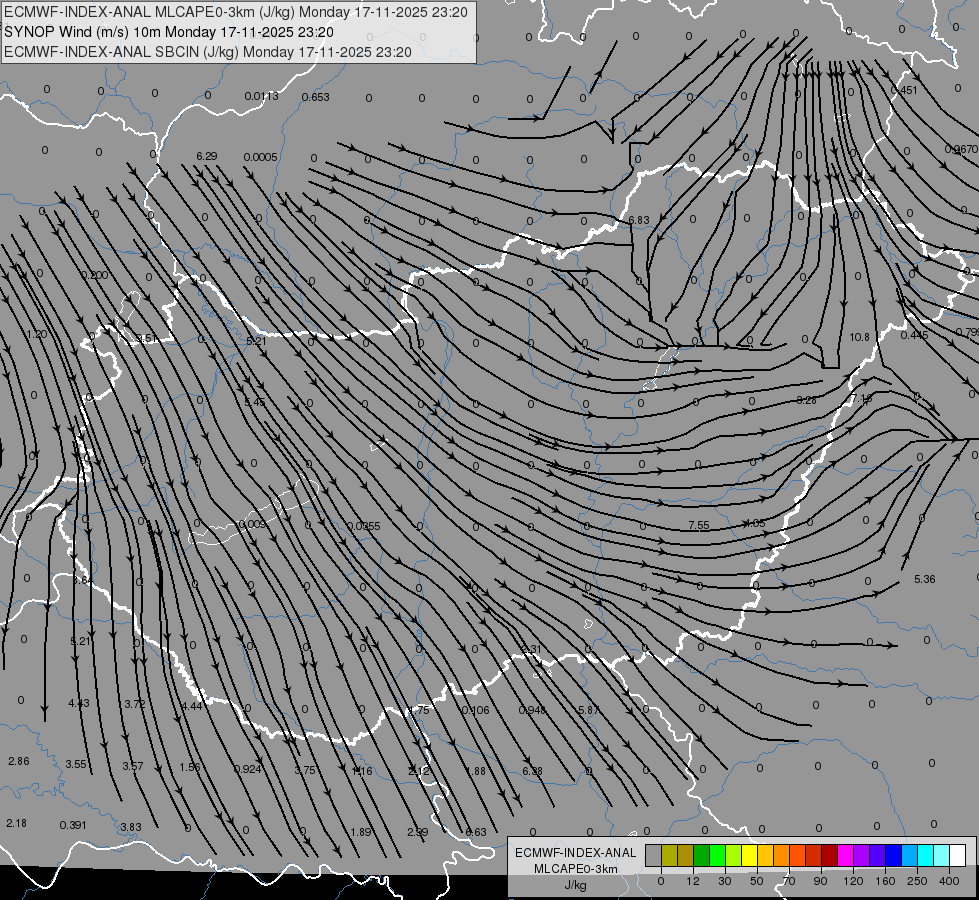This screenshot has height=900, width=979.
Task: Click the 0.445 value on the map
Action: click(x=915, y=335)
